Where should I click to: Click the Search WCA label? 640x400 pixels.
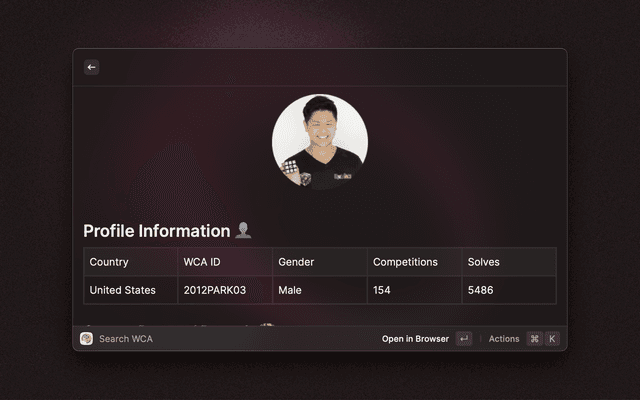click(x=126, y=339)
